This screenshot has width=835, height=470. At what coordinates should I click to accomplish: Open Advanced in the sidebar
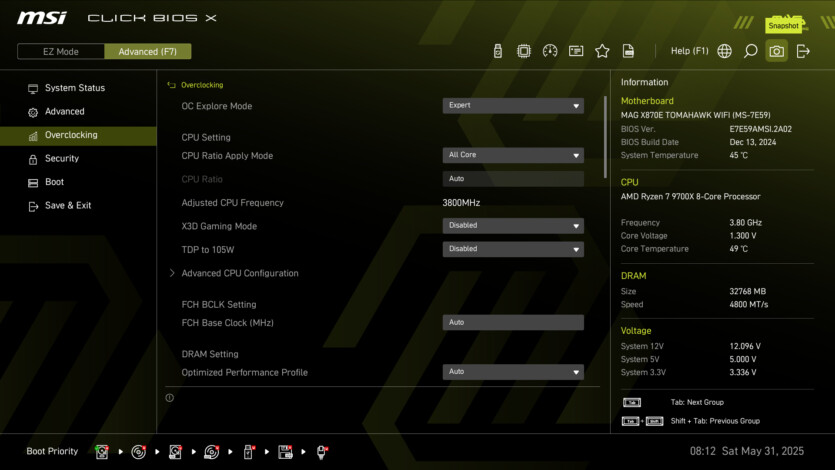pos(64,111)
